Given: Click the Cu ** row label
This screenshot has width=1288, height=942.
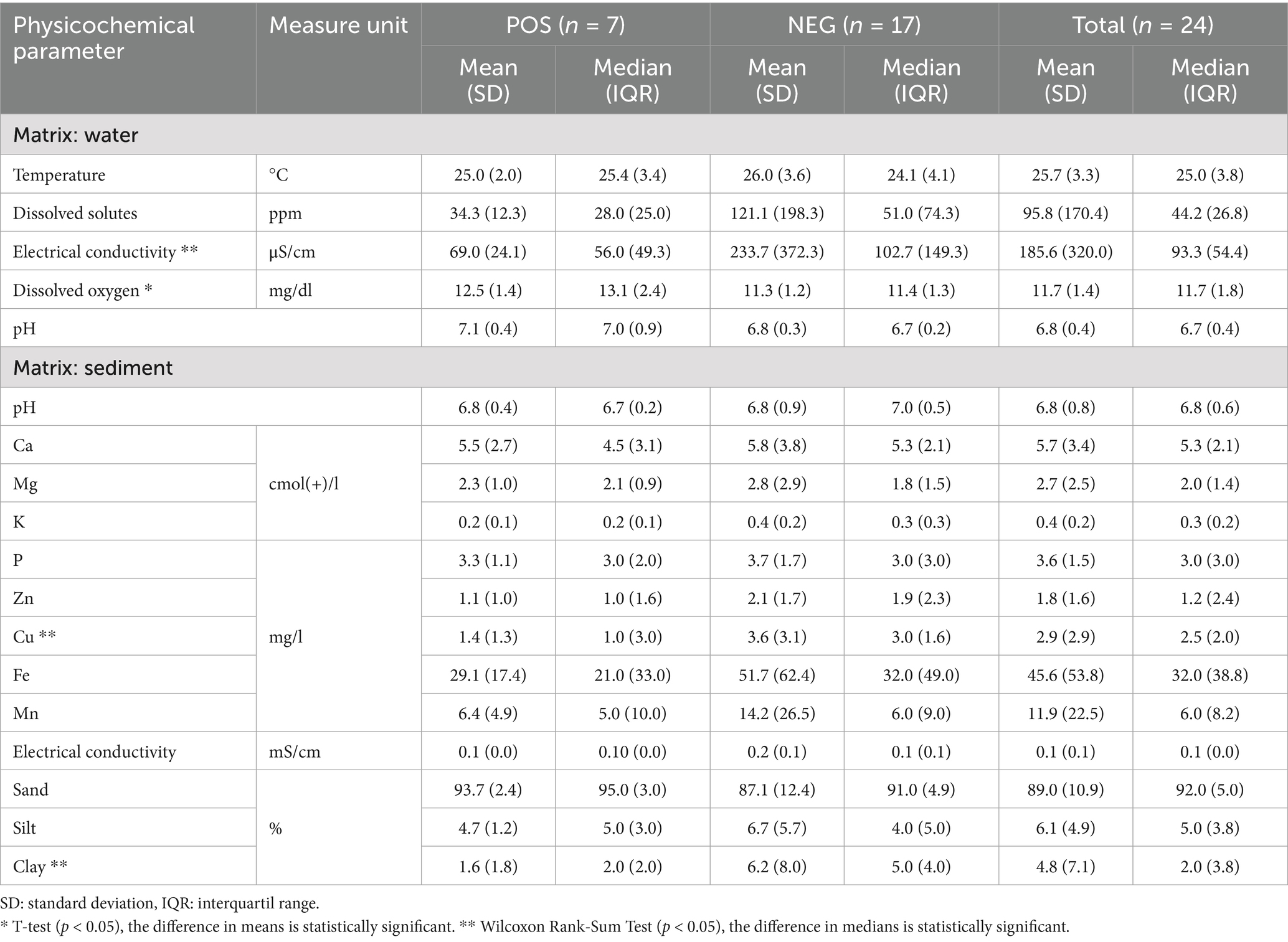Looking at the screenshot, I should [34, 636].
